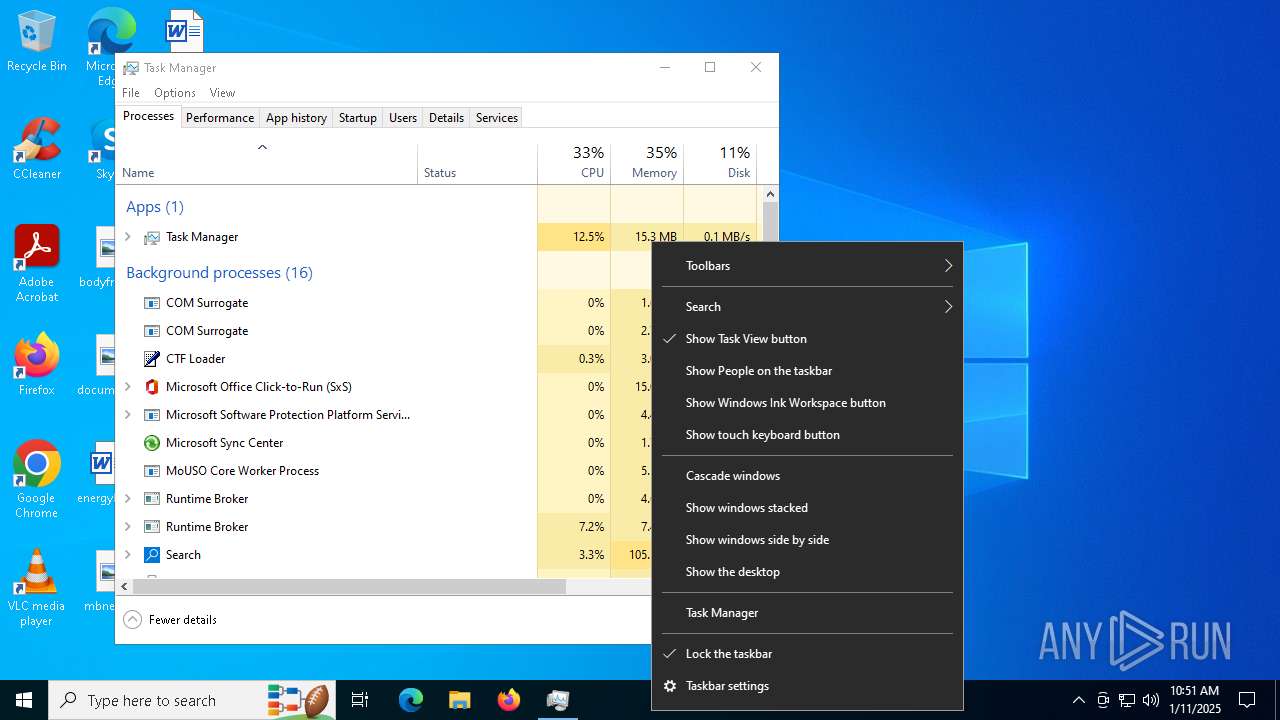Screen dimensions: 1280x720
Task: Open the Recycle Bin desktop icon
Action: [37, 42]
